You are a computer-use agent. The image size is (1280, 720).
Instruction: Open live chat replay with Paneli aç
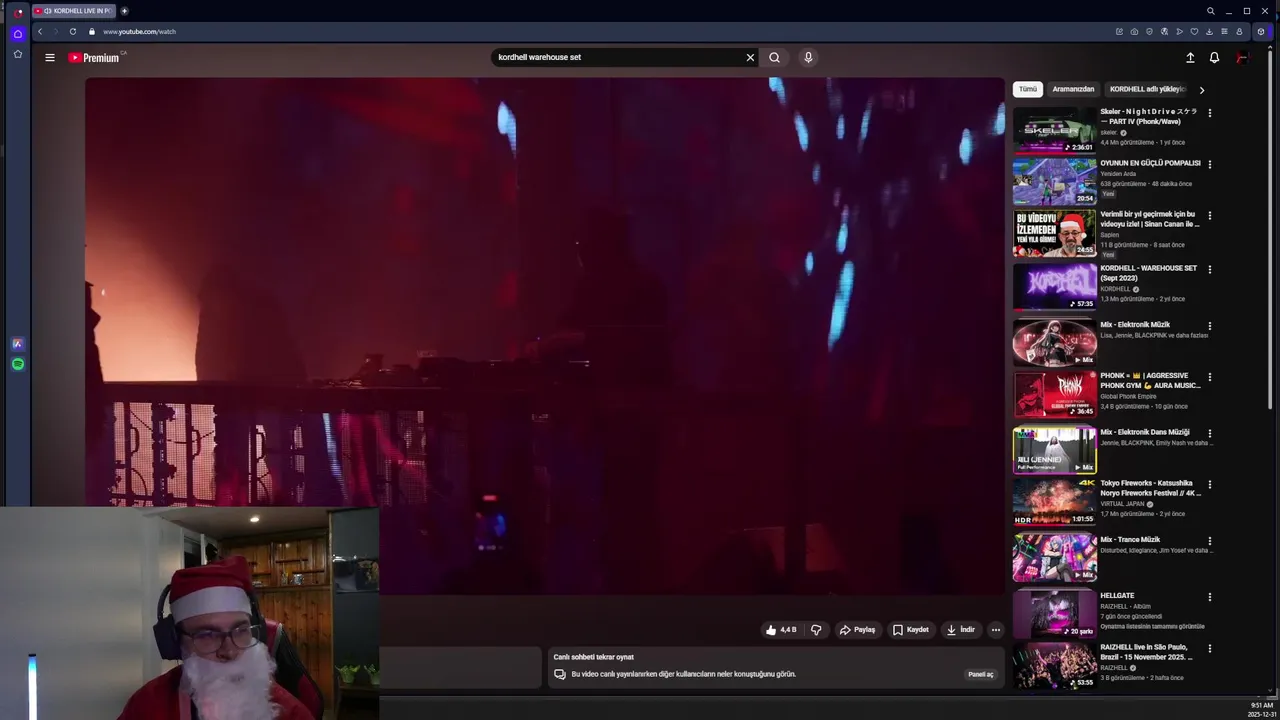pyautogui.click(x=980, y=674)
